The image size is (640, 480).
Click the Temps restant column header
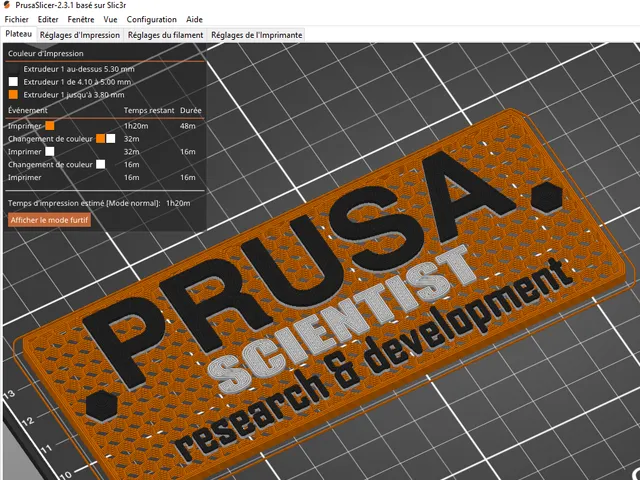tap(149, 110)
